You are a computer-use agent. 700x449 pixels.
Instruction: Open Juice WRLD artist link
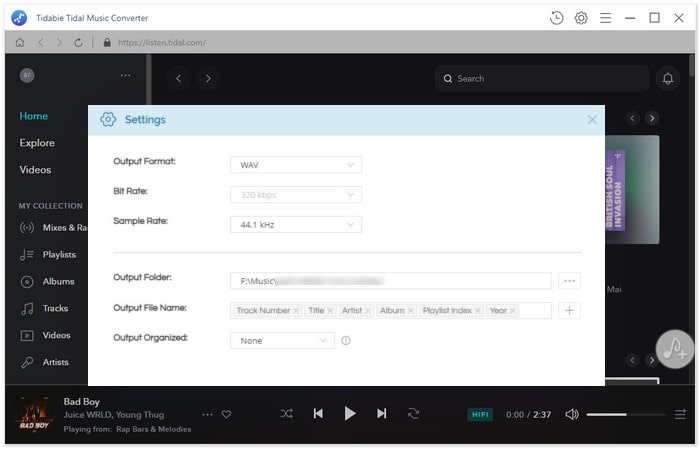click(86, 415)
